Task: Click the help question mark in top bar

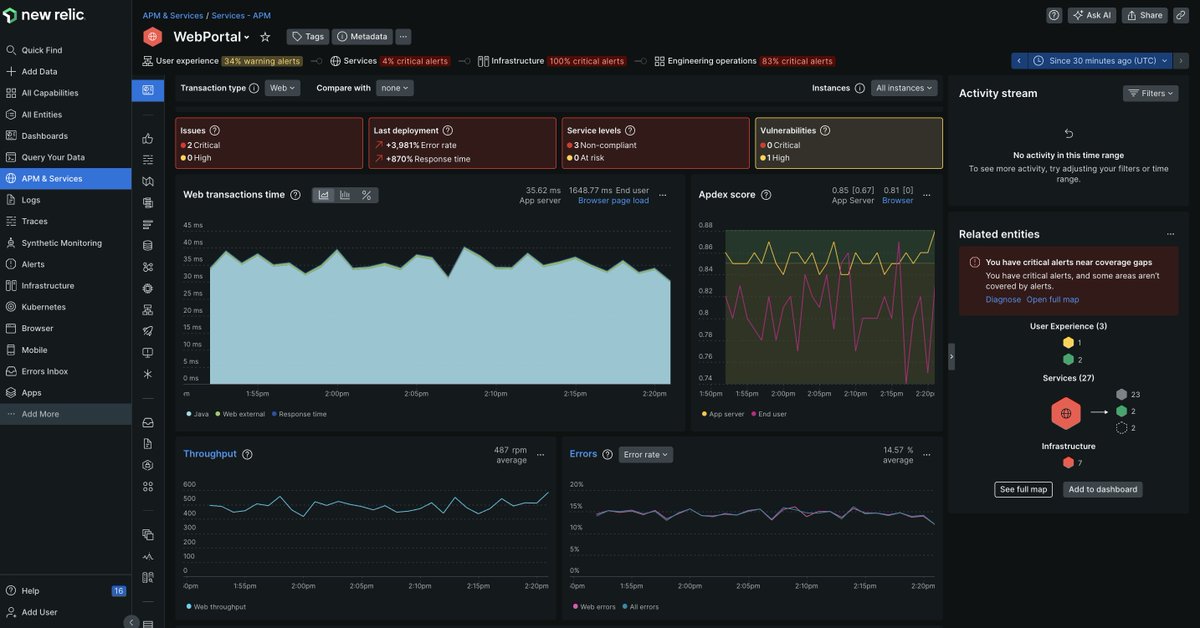Action: point(1054,15)
